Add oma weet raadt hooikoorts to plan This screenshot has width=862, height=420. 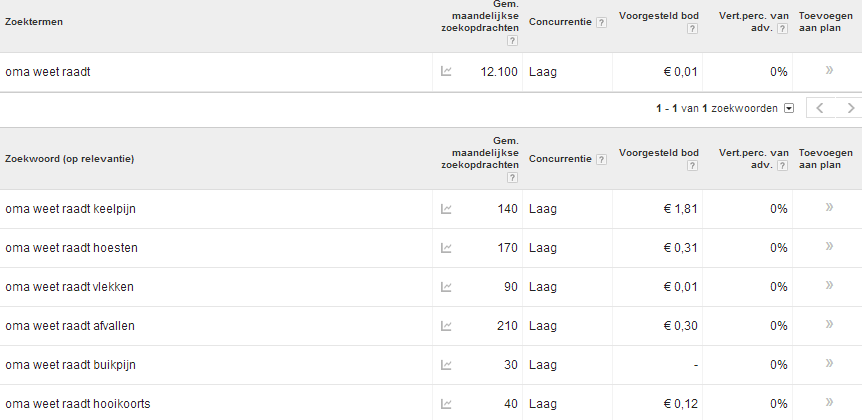(829, 402)
